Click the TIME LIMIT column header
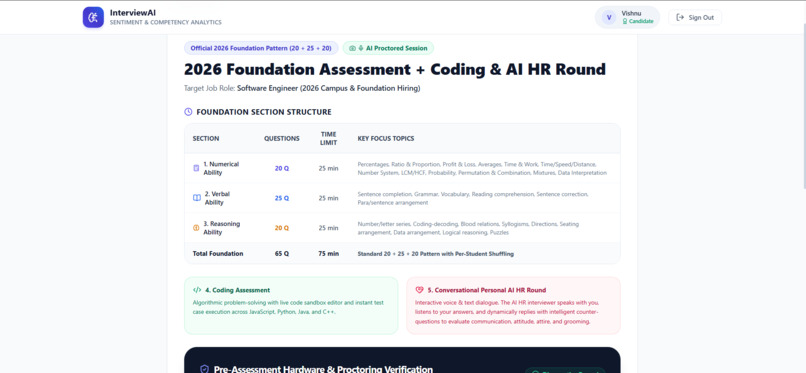This screenshot has height=373, width=806. tap(328, 138)
